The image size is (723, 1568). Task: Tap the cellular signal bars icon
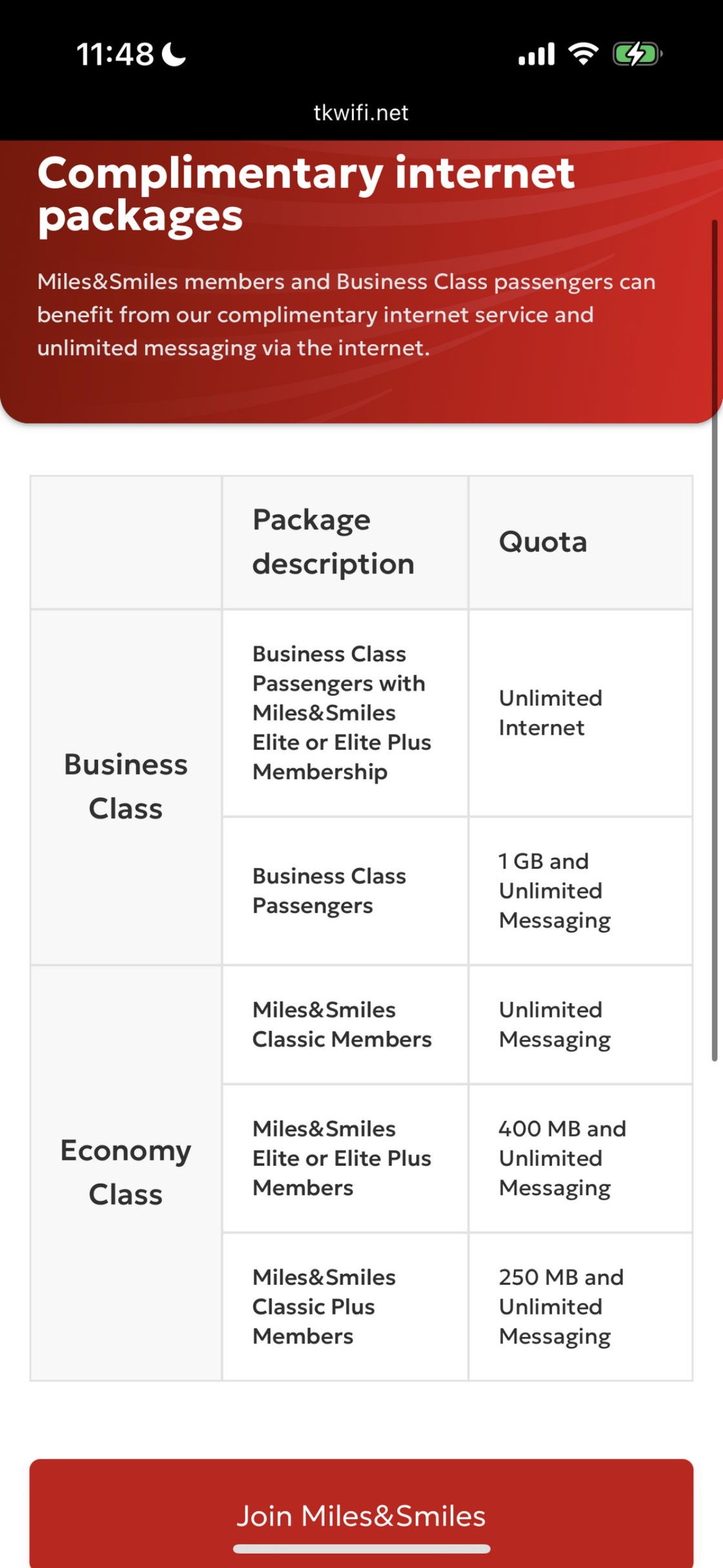tap(536, 55)
